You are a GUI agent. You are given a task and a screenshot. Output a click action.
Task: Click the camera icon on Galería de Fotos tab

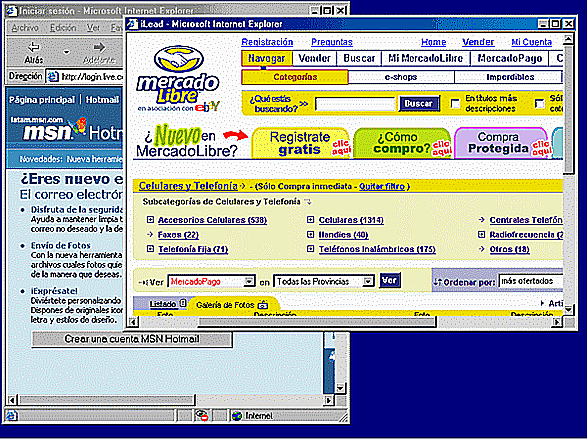click(263, 305)
